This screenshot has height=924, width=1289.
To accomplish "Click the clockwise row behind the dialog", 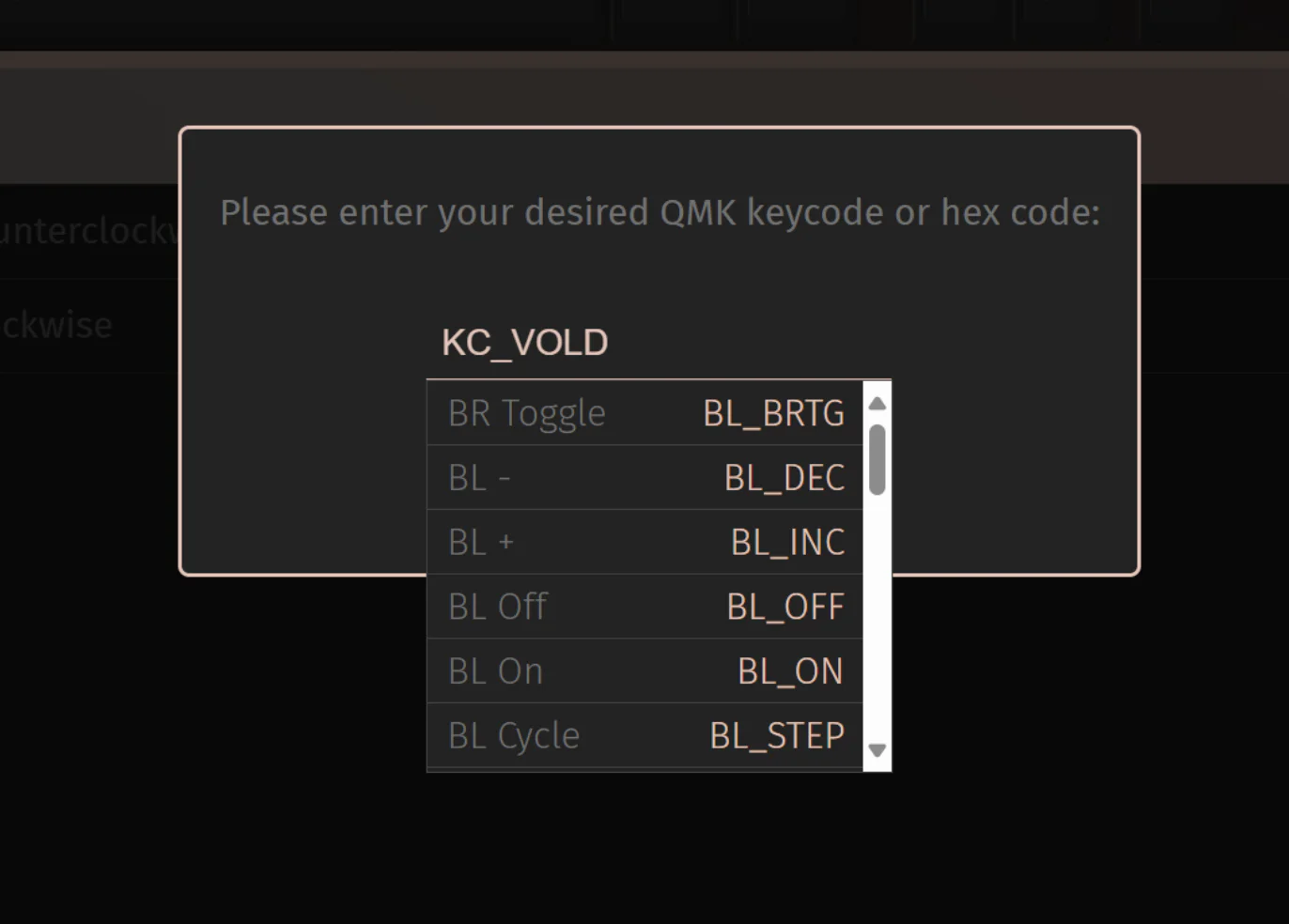I will click(89, 326).
